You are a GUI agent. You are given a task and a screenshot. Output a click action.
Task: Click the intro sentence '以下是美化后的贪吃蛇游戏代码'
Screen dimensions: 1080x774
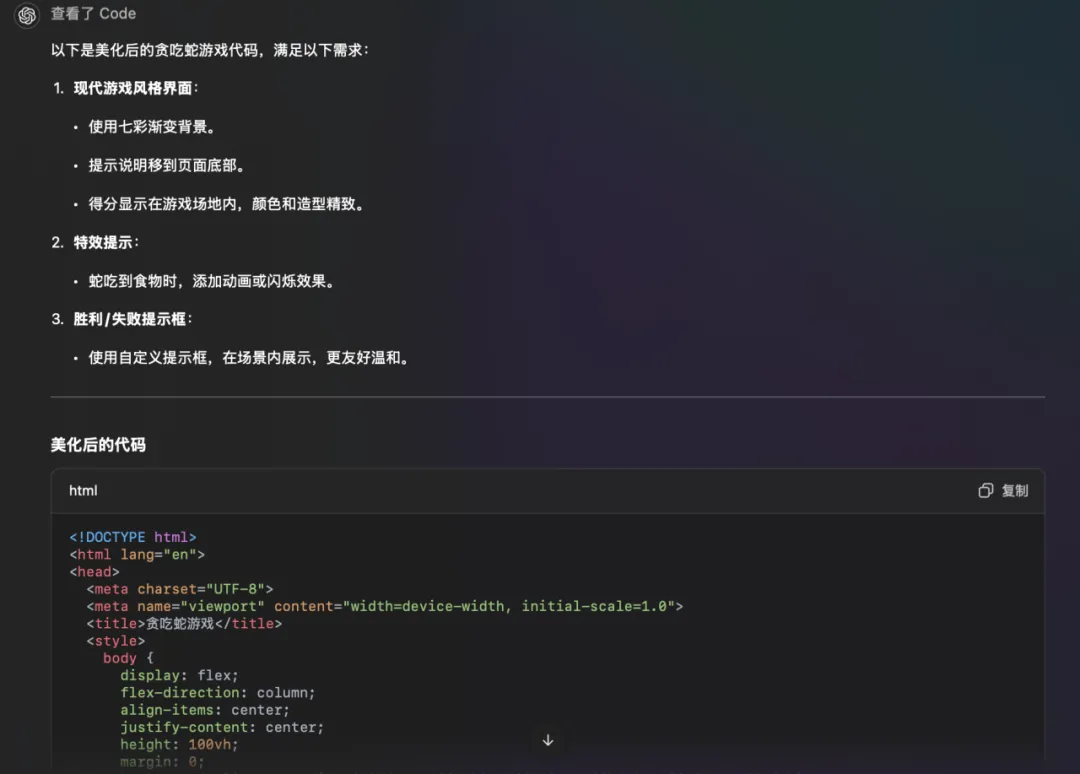tap(155, 50)
